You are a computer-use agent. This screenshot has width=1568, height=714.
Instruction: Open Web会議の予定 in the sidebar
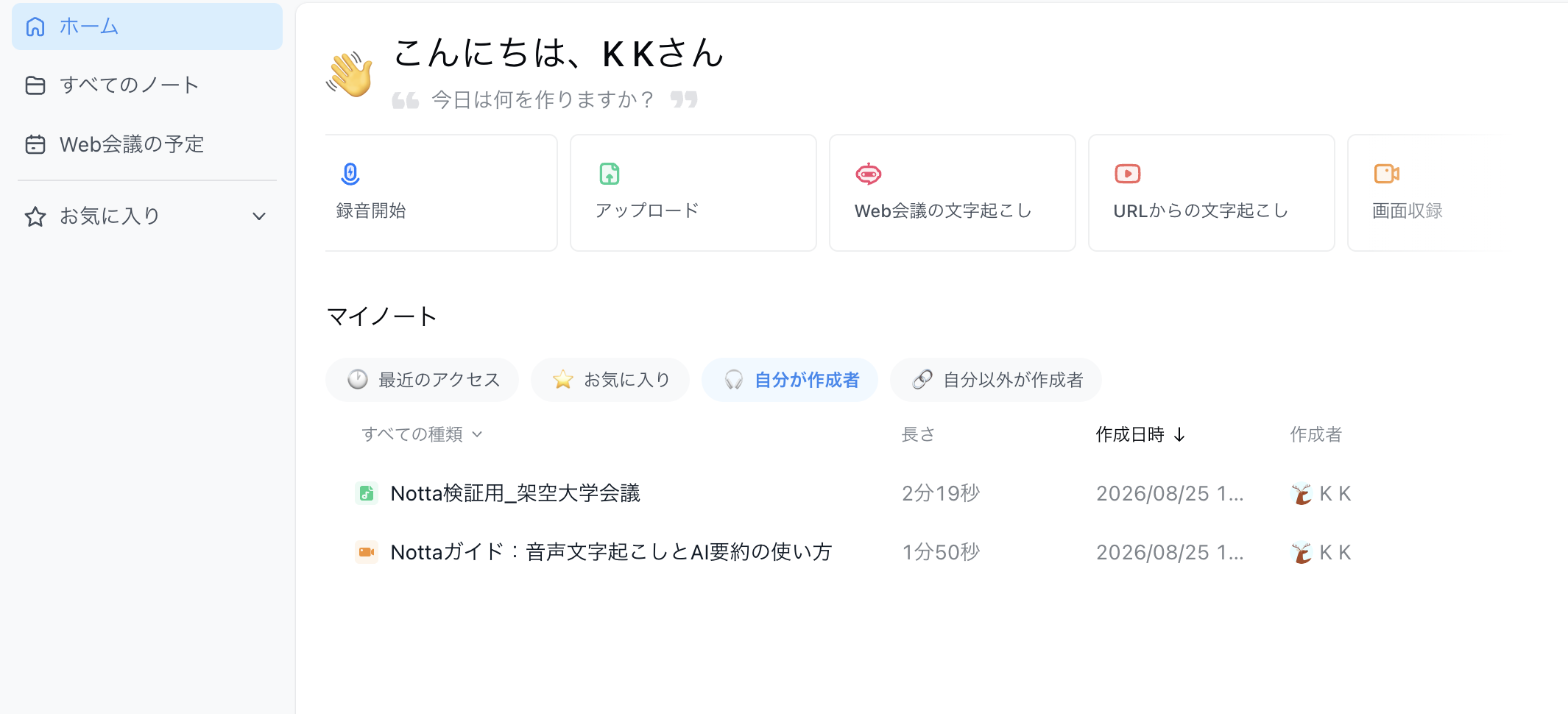point(147,144)
